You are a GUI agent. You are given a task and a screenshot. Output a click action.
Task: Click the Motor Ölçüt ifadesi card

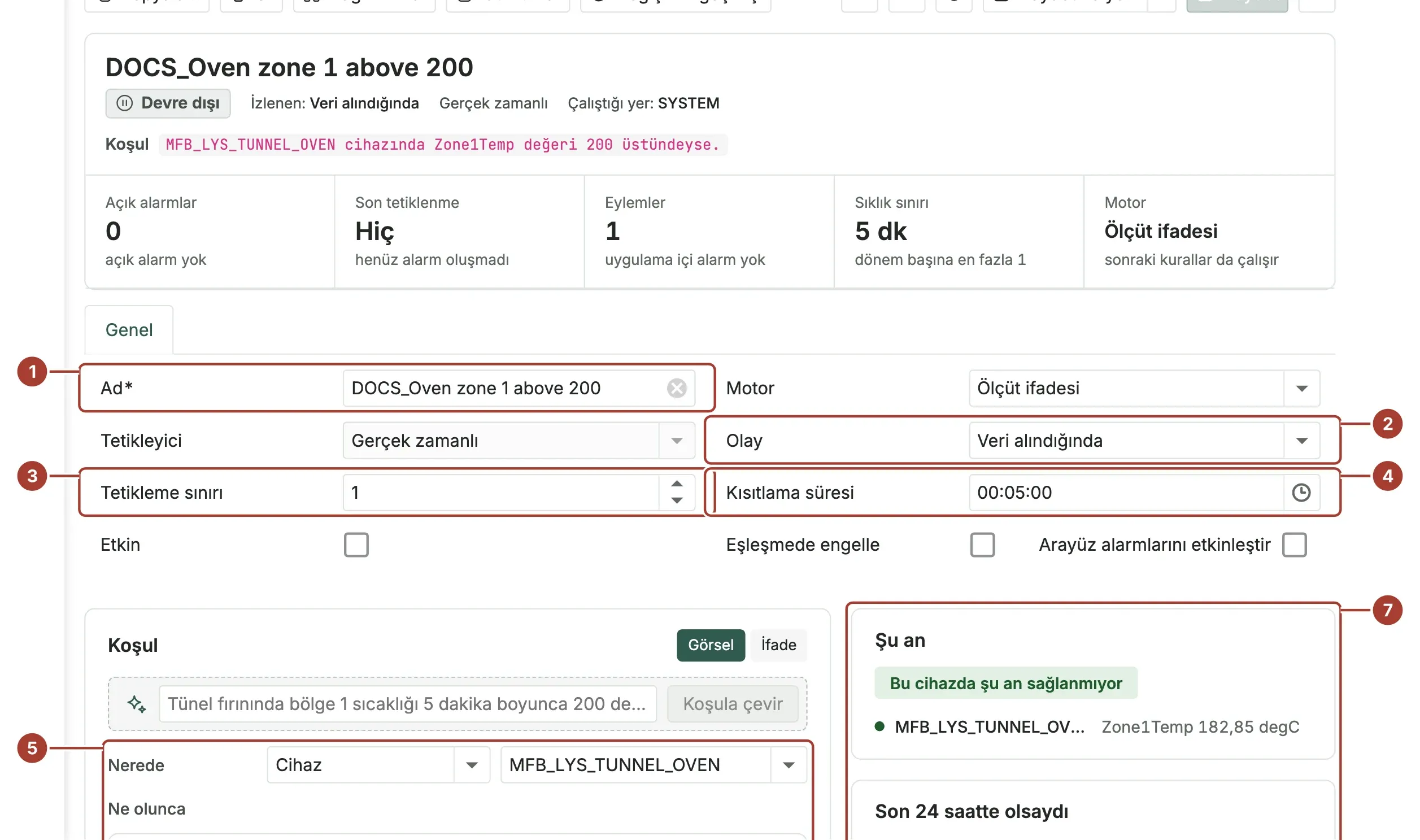click(x=1209, y=231)
